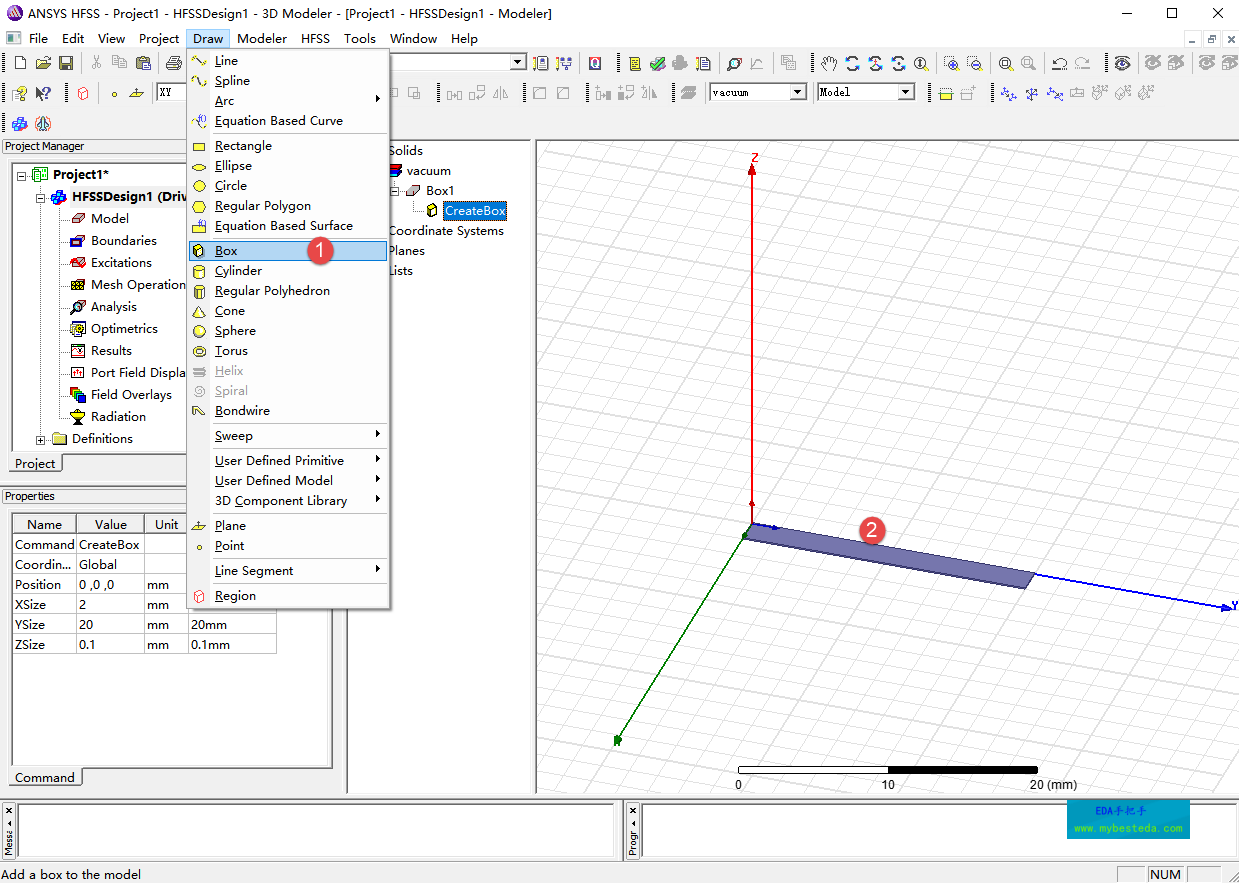Open the HFSS menu in menu bar
The width and height of the screenshot is (1239, 883).
click(x=315, y=39)
